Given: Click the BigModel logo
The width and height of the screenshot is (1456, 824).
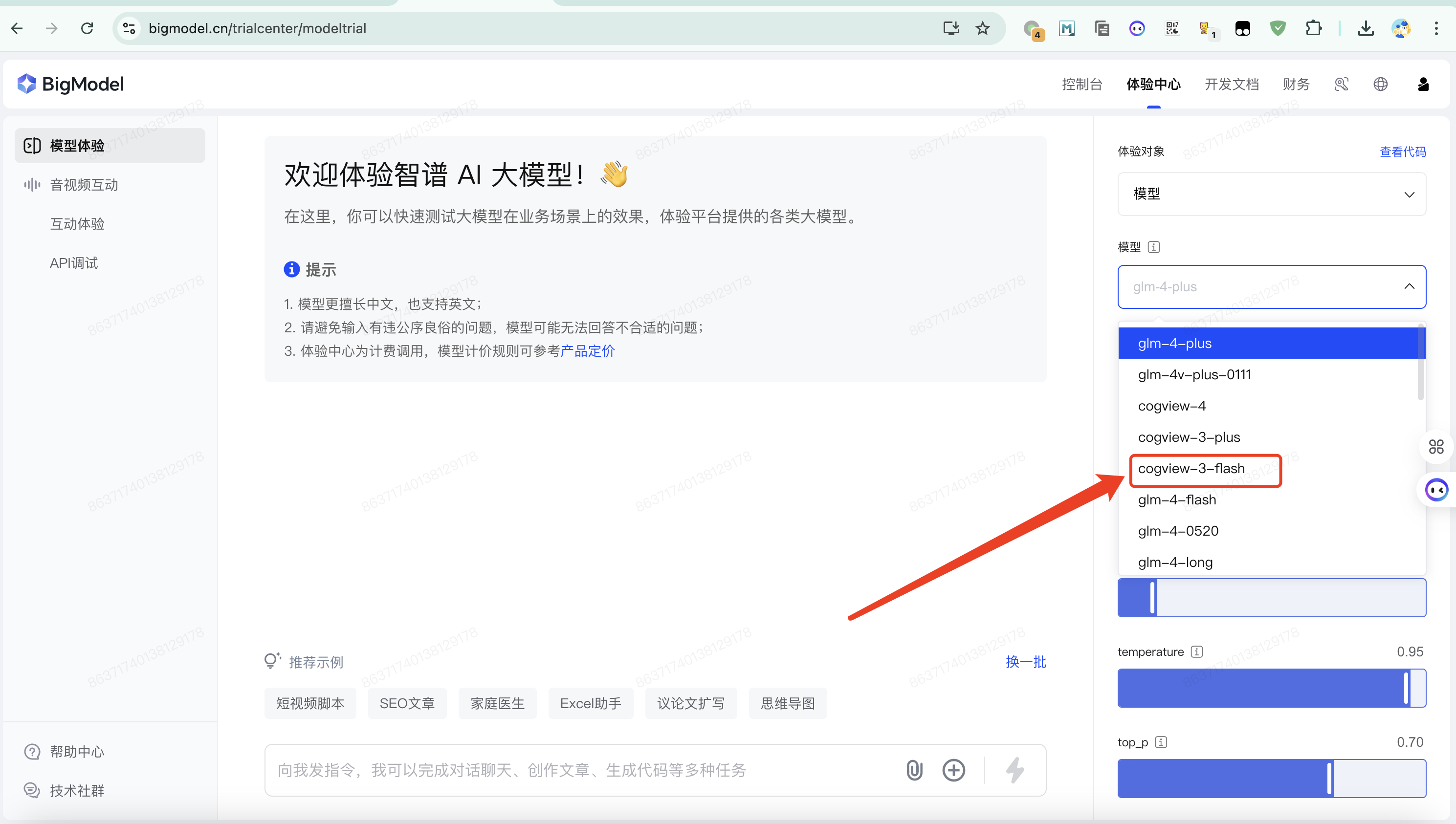Looking at the screenshot, I should pyautogui.click(x=71, y=84).
